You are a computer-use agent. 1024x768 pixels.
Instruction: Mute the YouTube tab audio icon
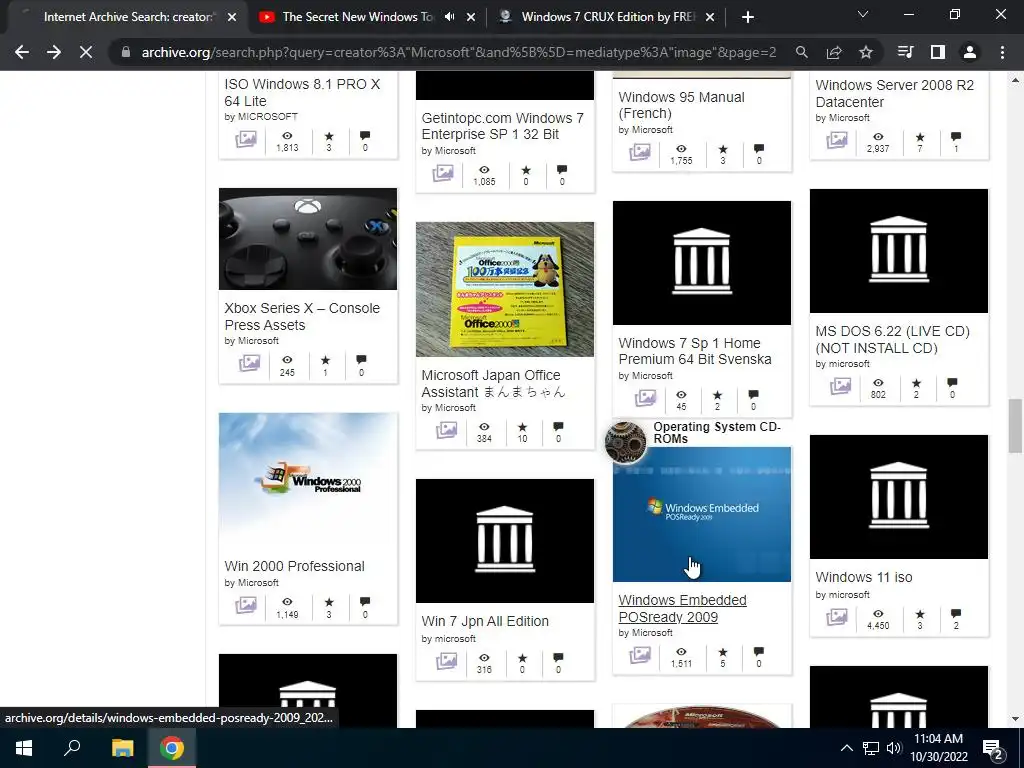pyautogui.click(x=449, y=17)
